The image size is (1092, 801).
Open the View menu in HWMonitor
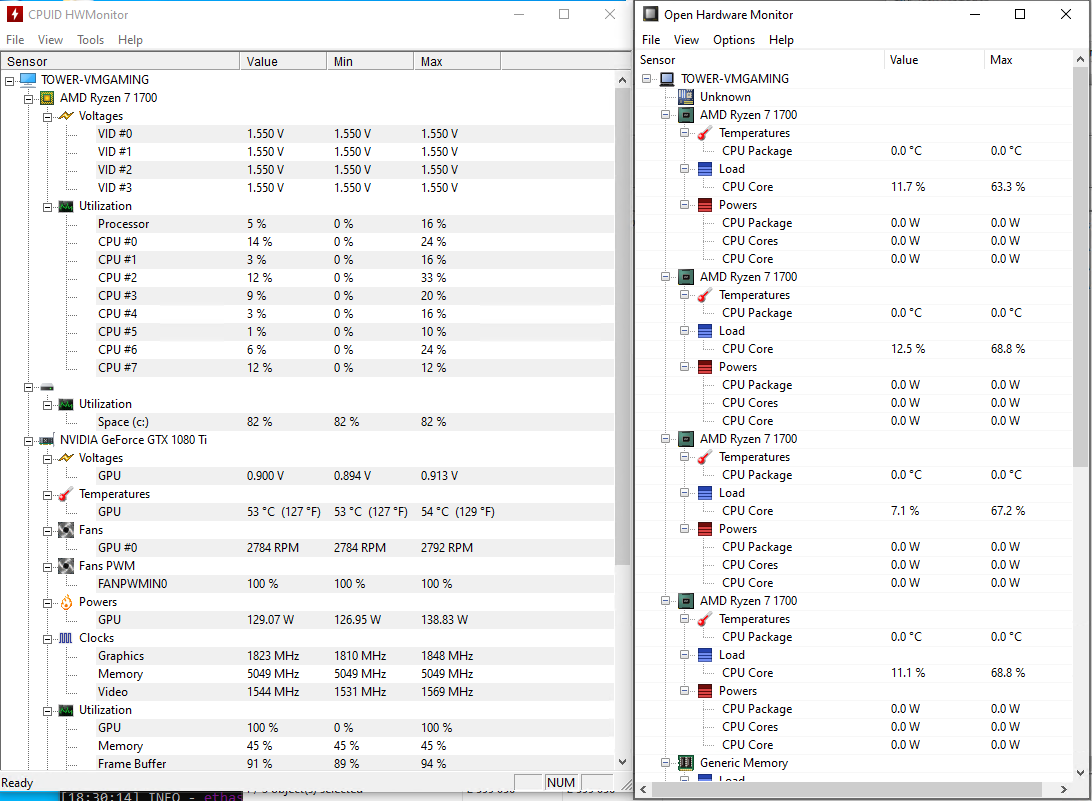50,40
